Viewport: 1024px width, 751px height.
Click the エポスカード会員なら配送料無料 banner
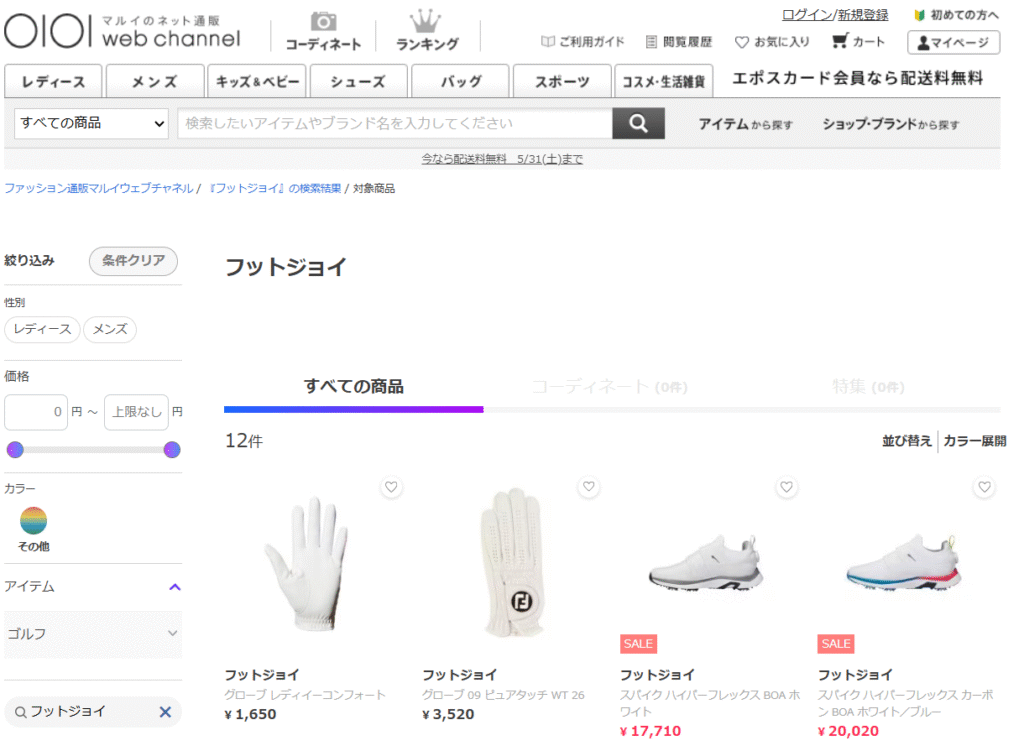coord(857,78)
